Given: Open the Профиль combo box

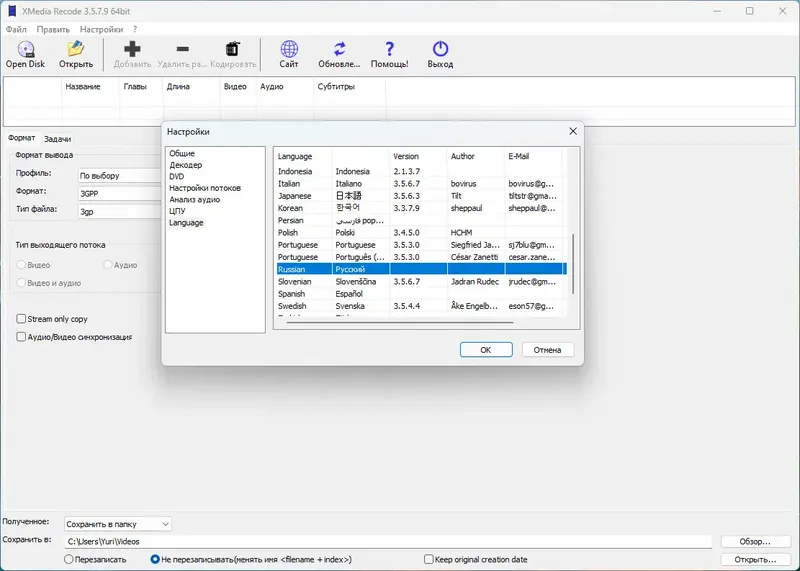Looking at the screenshot, I should click(x=119, y=176).
